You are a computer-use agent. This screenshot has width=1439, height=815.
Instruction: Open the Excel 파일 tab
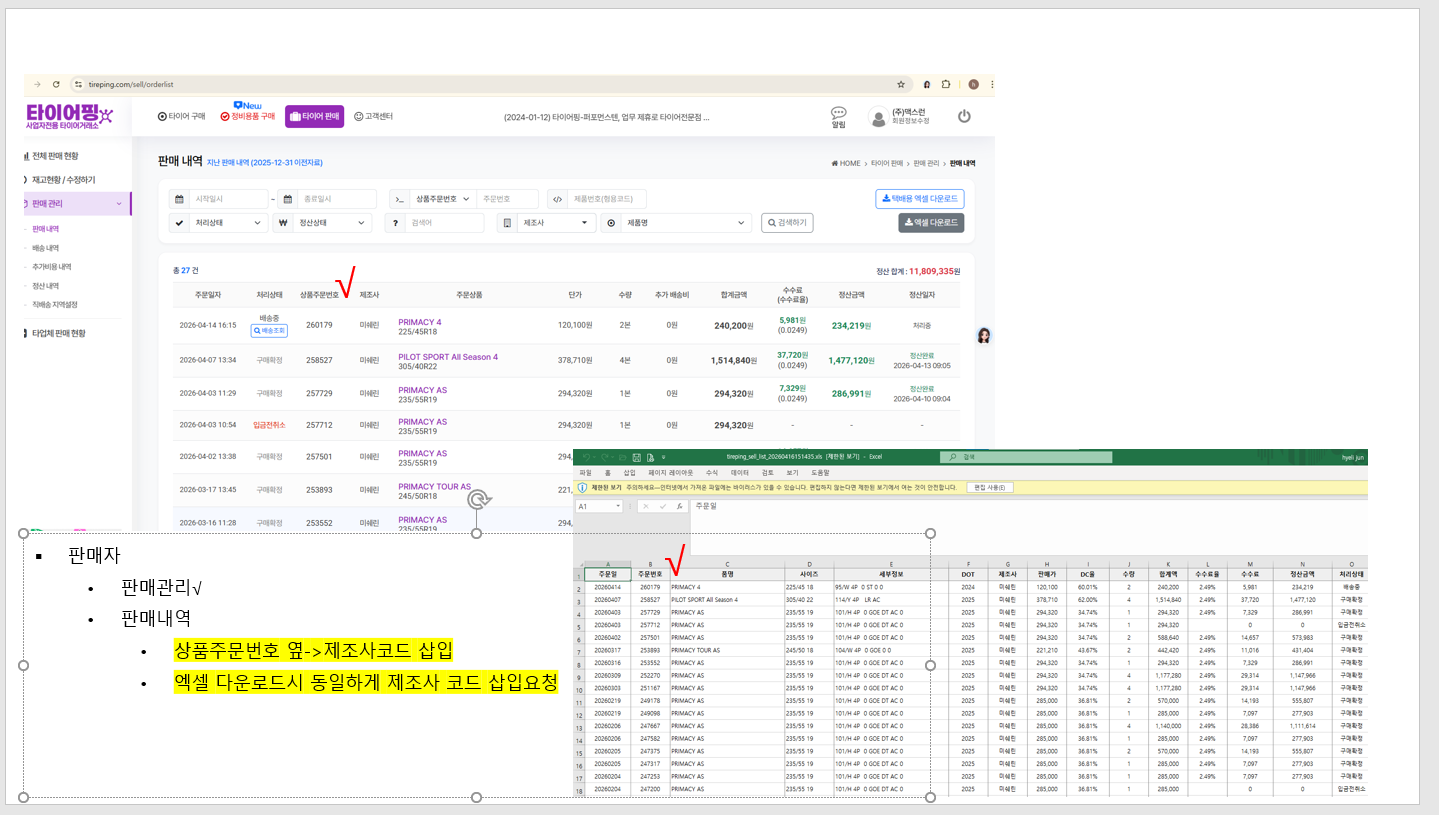click(x=586, y=472)
